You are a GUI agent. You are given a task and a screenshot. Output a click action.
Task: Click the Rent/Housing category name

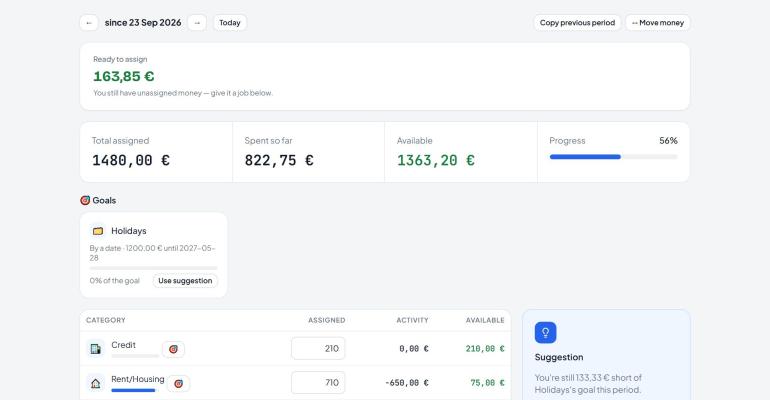138,379
